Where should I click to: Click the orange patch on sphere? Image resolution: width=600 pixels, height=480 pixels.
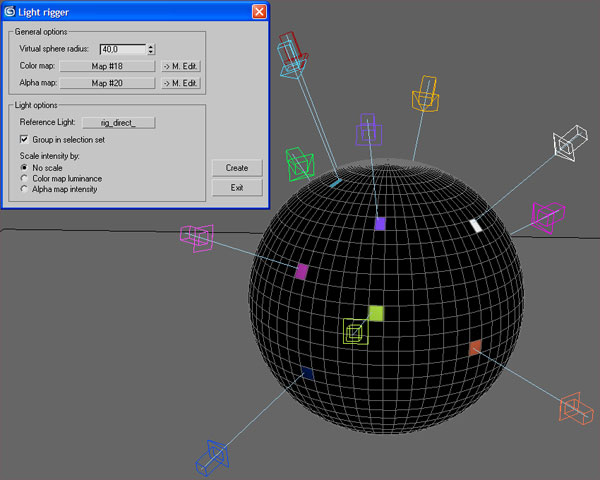pos(475,348)
